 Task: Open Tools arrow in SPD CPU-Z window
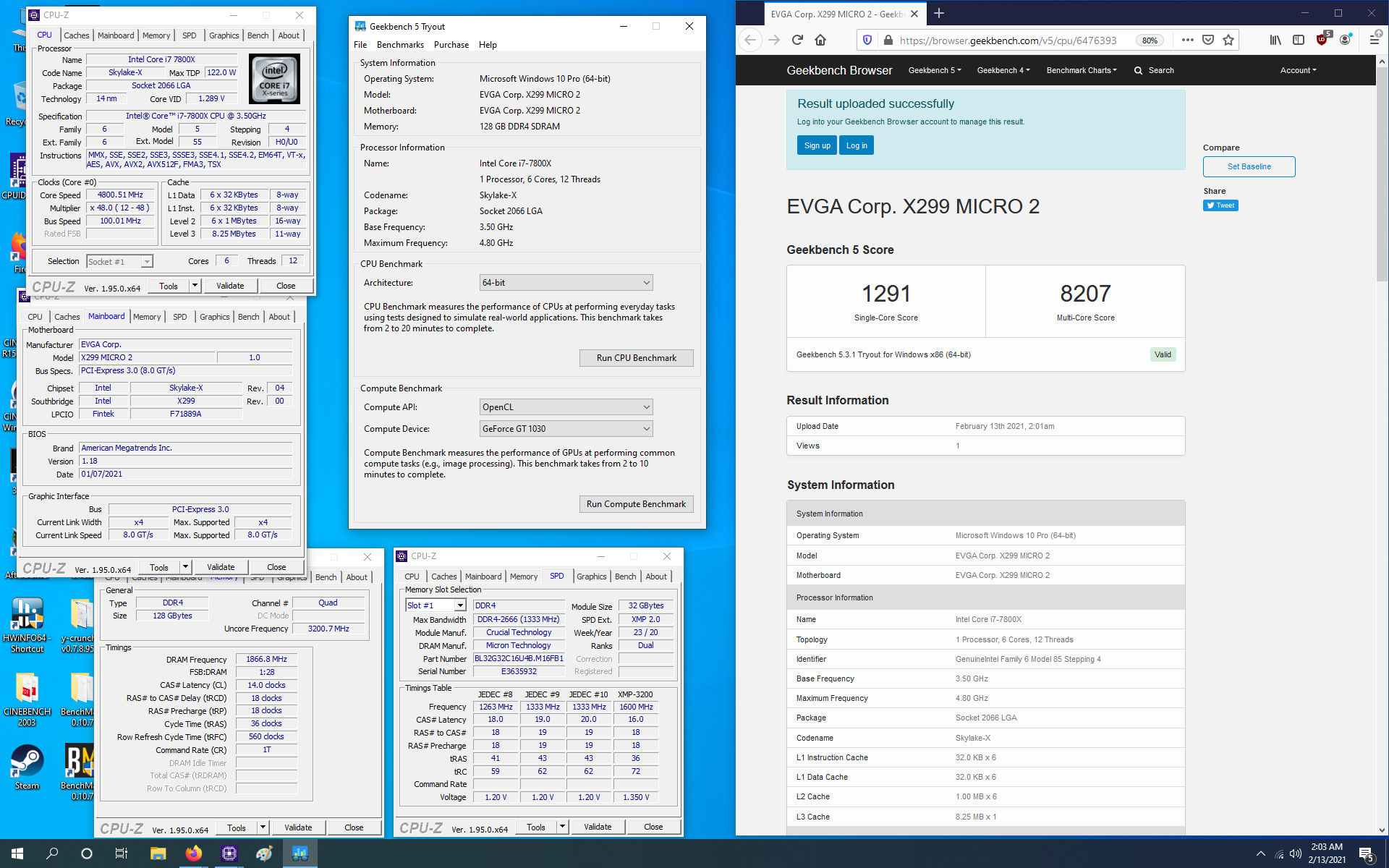[x=562, y=827]
